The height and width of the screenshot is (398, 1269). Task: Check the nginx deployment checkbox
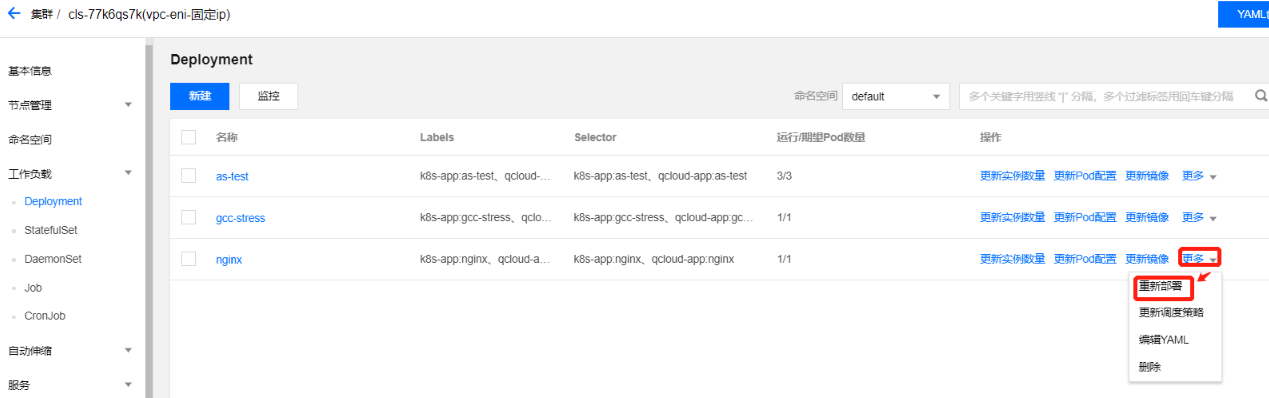tap(189, 259)
